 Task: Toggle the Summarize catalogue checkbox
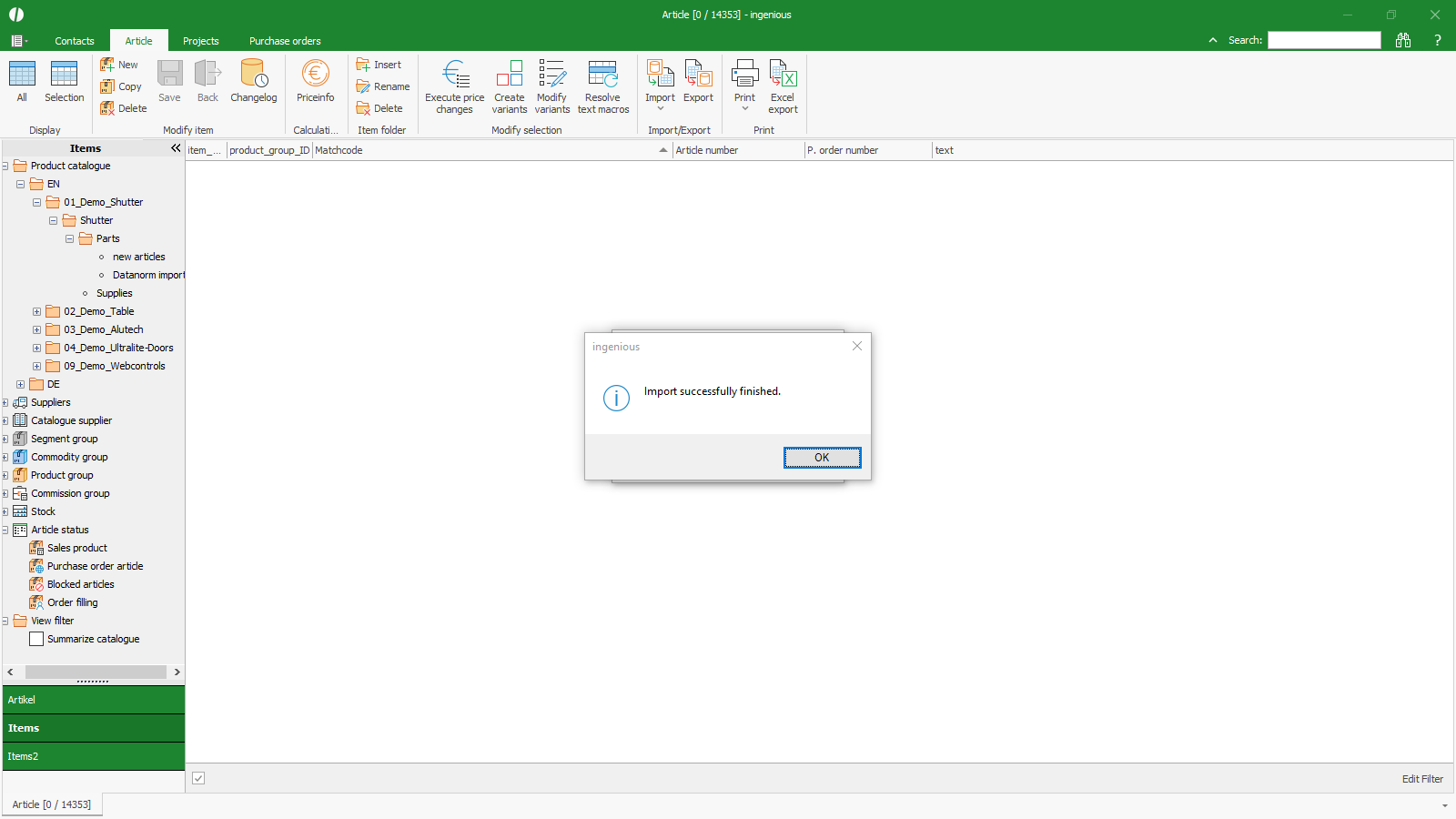pyautogui.click(x=36, y=639)
